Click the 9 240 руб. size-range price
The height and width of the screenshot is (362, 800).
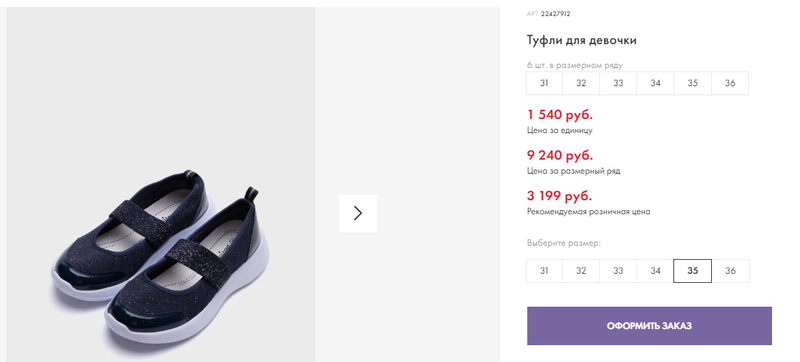click(560, 155)
